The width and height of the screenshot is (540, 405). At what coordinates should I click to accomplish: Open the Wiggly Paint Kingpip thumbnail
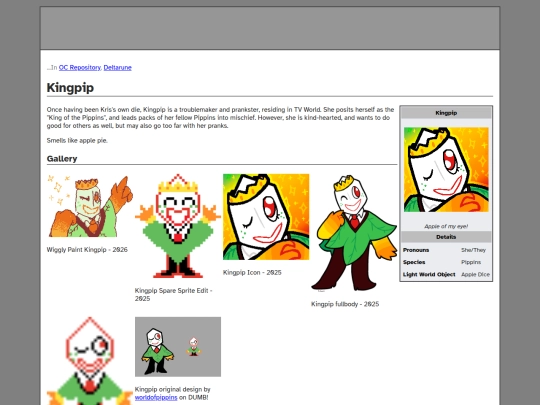[90, 206]
